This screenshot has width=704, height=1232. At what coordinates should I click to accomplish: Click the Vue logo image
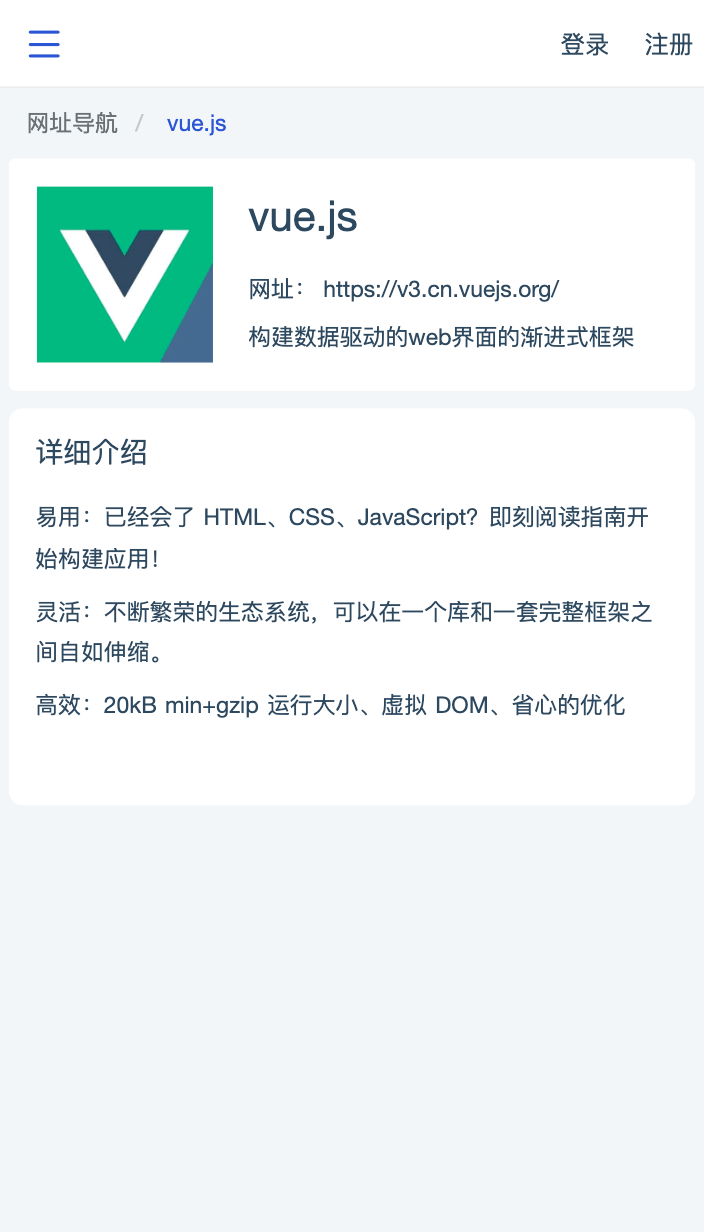coord(125,274)
